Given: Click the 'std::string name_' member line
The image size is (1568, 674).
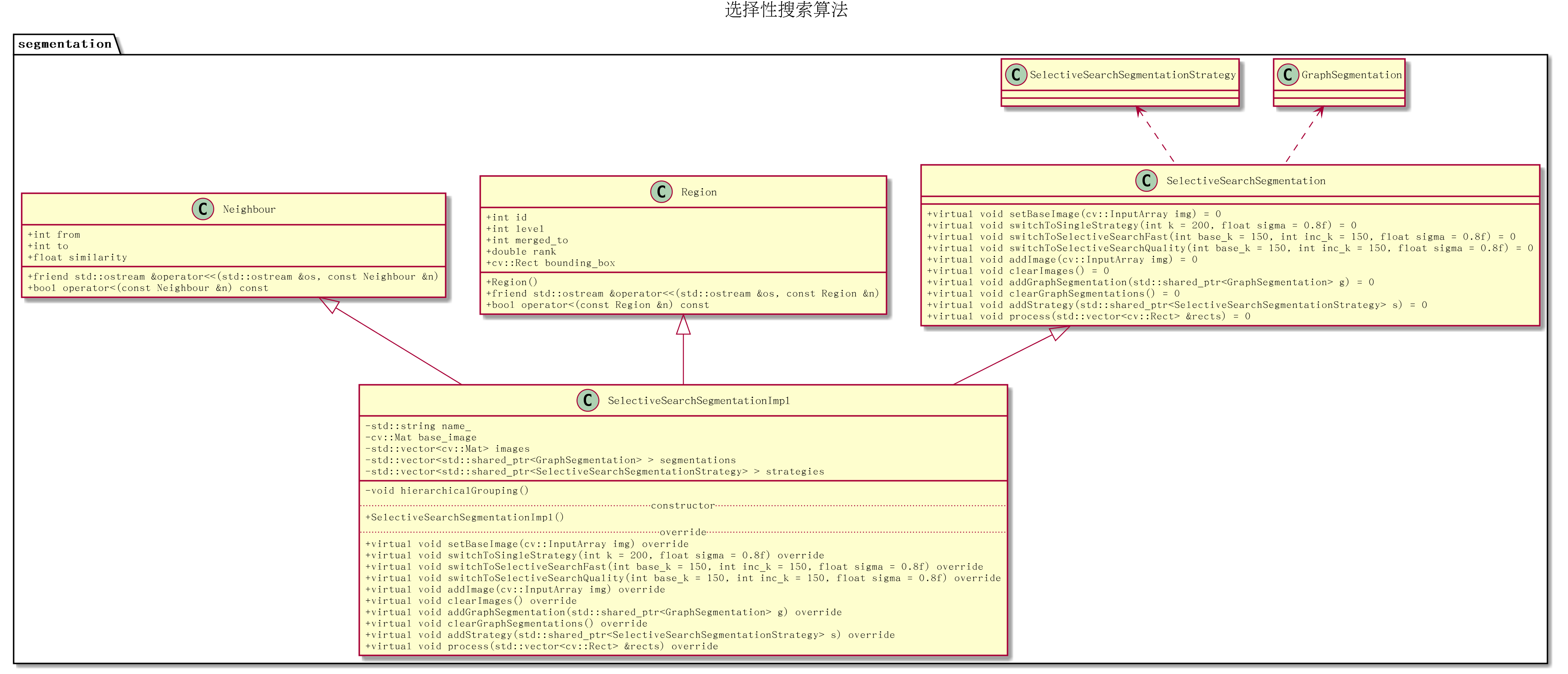Looking at the screenshot, I should (x=417, y=426).
